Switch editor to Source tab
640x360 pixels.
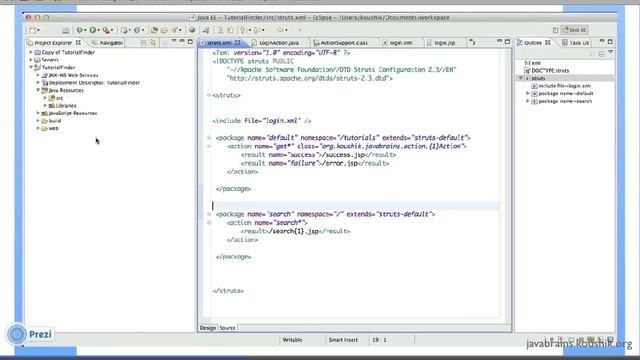(x=227, y=328)
